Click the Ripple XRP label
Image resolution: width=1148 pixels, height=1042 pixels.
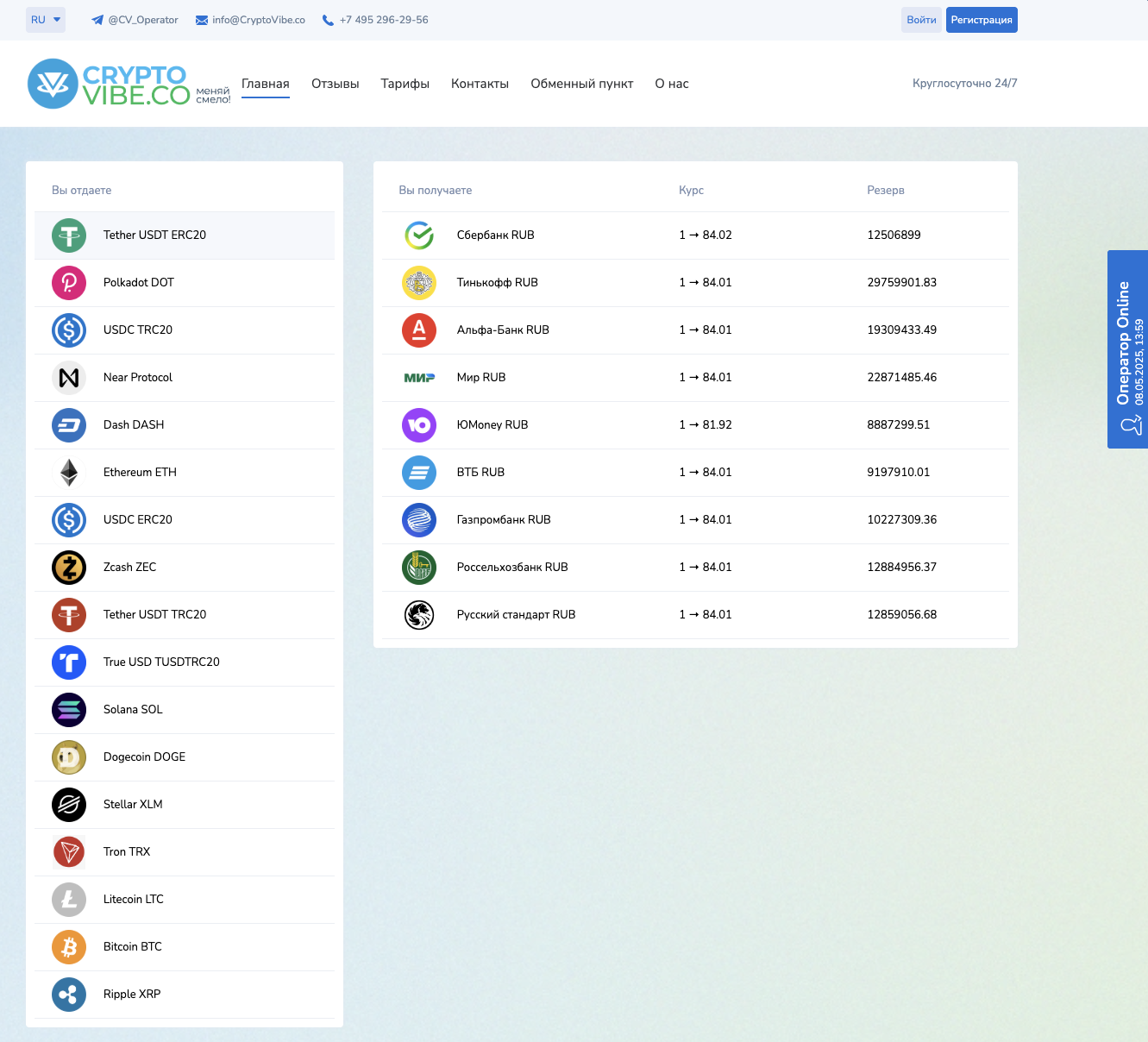132,995
